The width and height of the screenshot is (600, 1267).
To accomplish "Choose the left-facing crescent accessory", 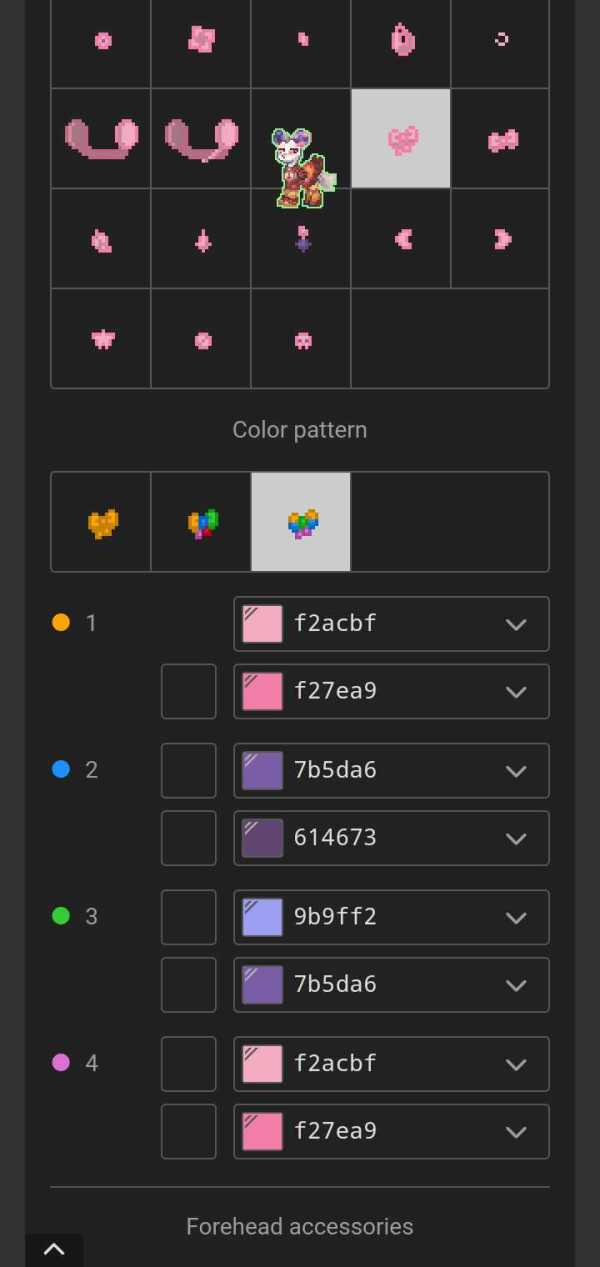I will [x=403, y=239].
